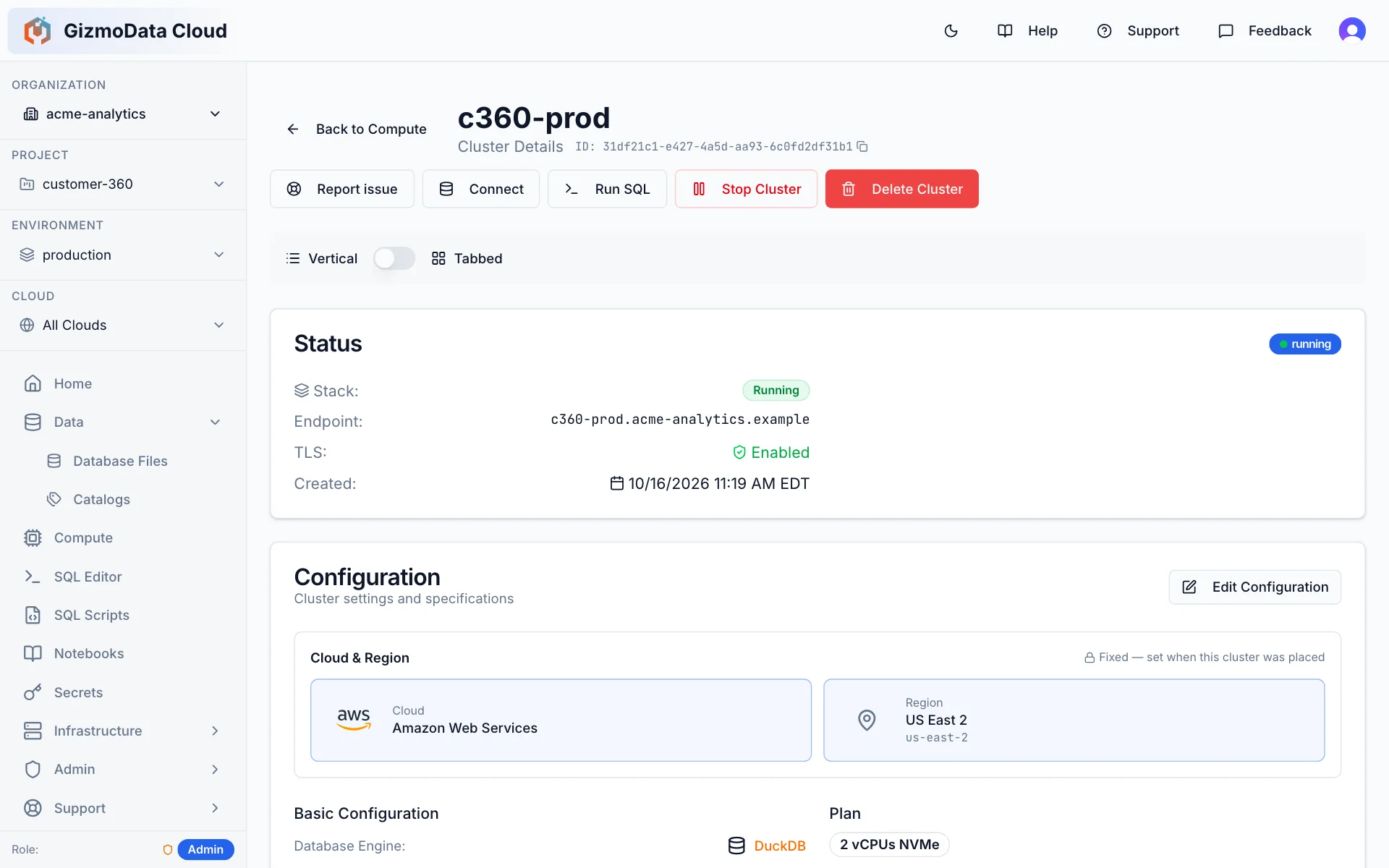Image resolution: width=1389 pixels, height=868 pixels.
Task: Click the user avatar icon
Action: 1351,30
